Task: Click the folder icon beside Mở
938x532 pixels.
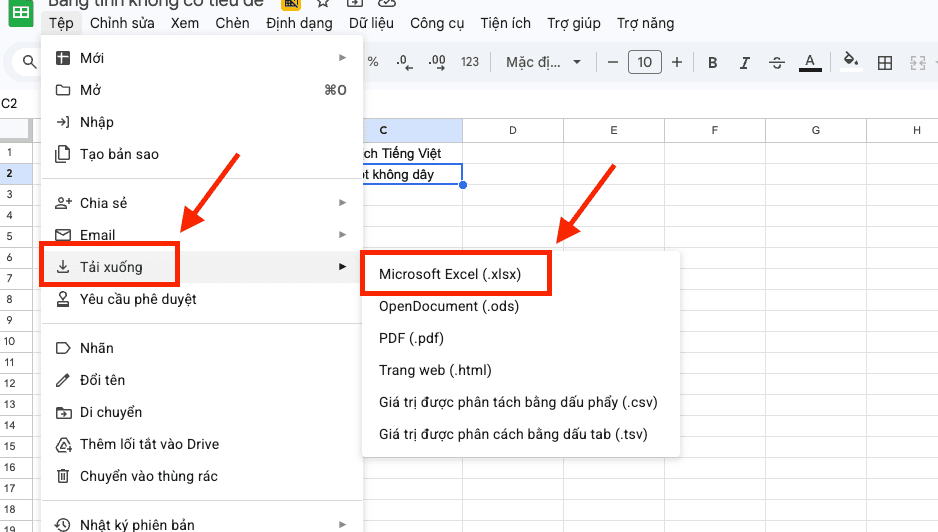Action: 63,90
